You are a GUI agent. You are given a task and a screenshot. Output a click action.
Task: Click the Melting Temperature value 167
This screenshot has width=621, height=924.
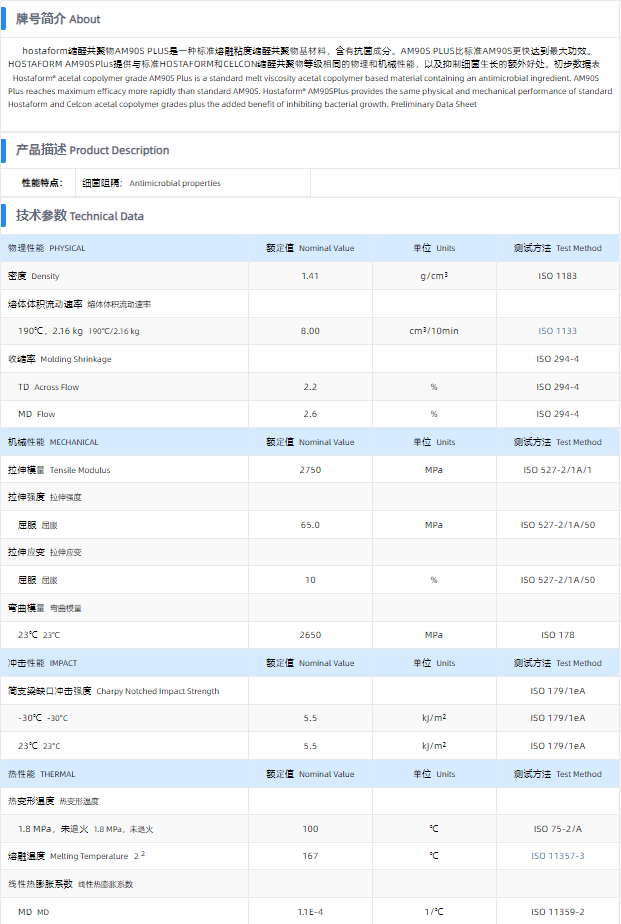pos(310,856)
